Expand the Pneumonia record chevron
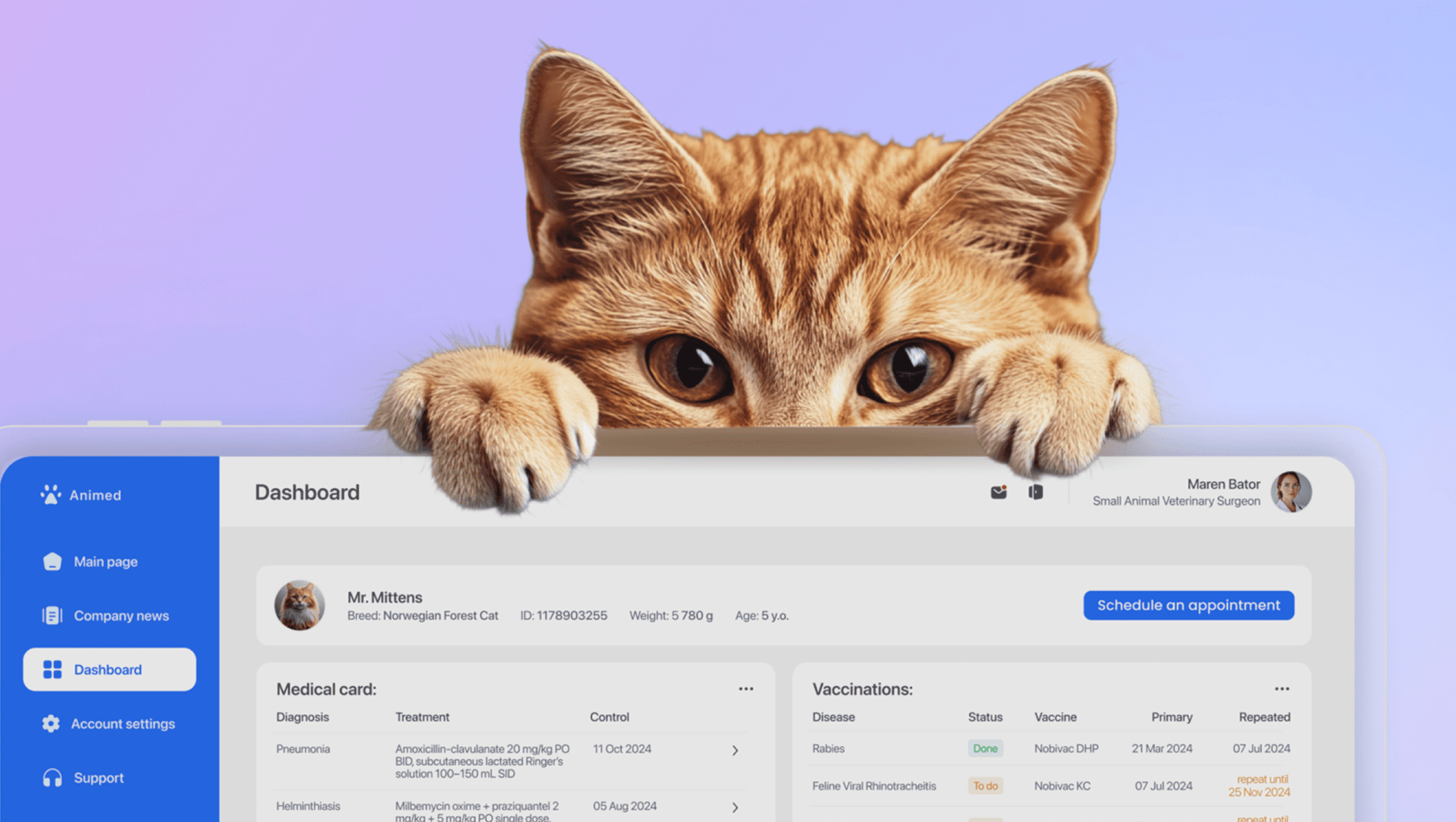Screen dimensions: 1456x822 735,750
